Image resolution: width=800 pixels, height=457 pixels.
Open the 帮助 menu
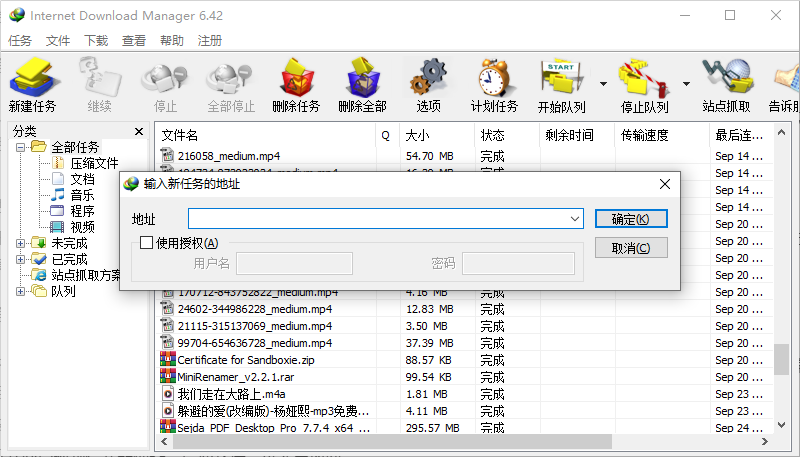[172, 40]
